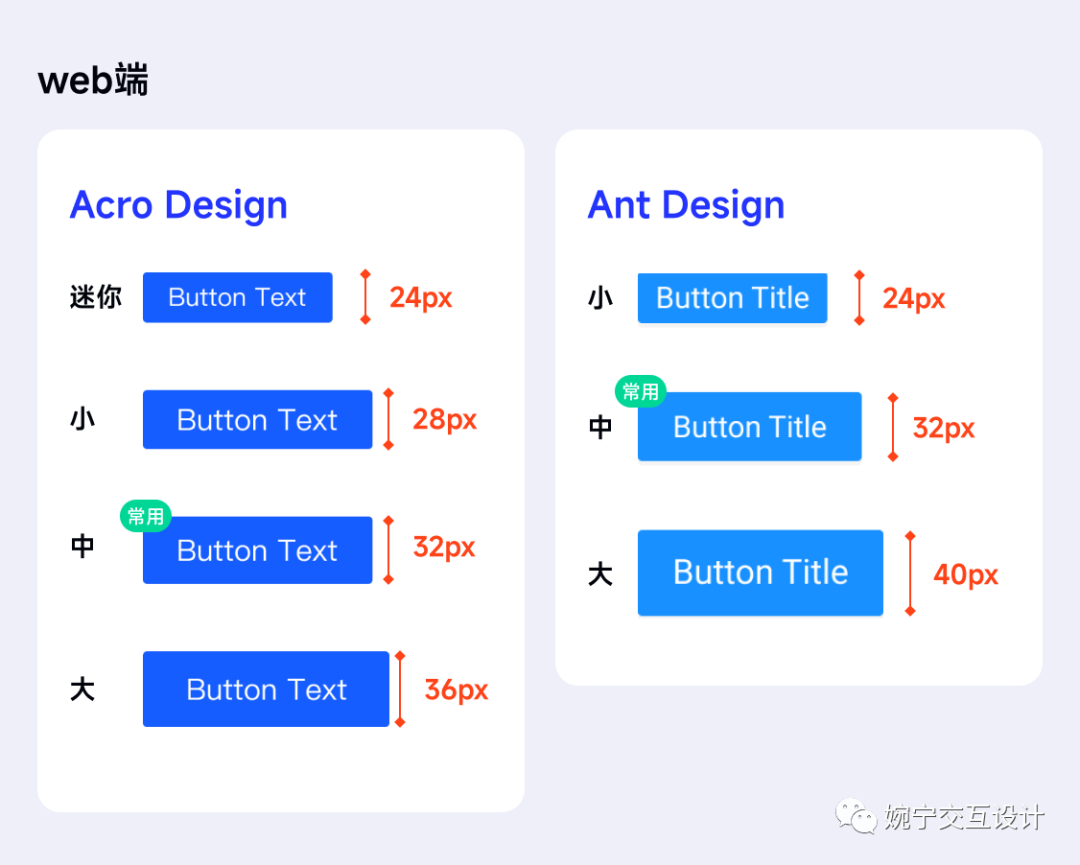Click the web端 title text

[93, 79]
